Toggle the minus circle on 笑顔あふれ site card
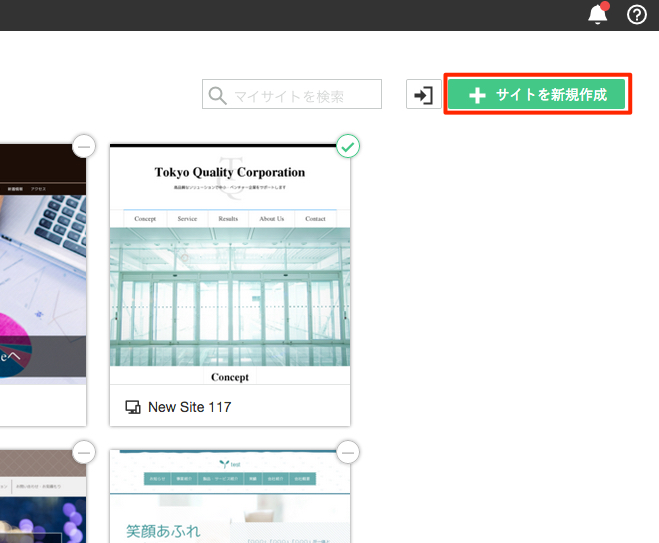 tap(348, 452)
